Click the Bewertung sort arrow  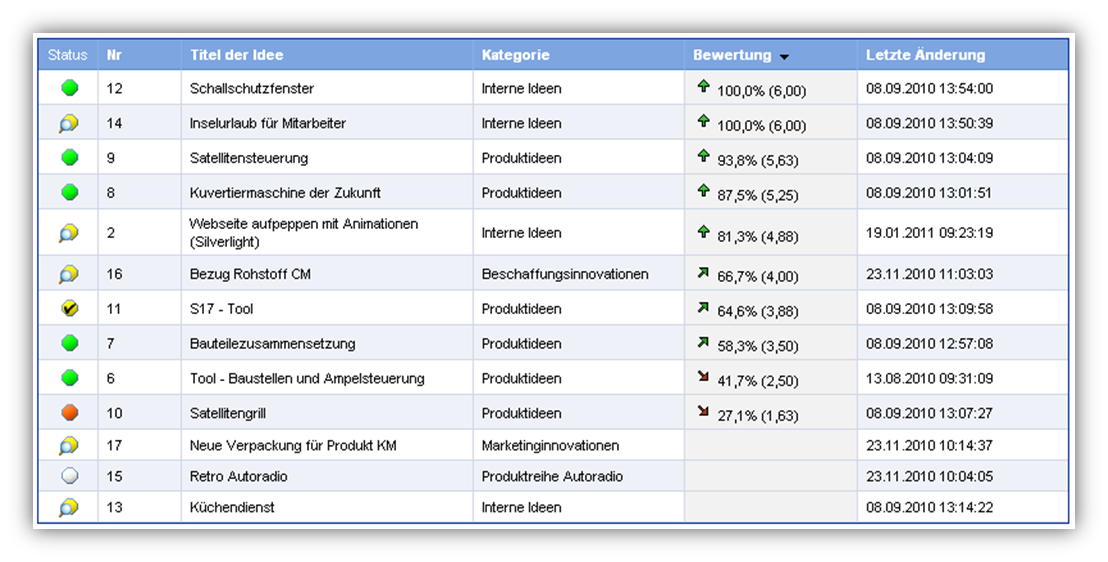pos(785,57)
